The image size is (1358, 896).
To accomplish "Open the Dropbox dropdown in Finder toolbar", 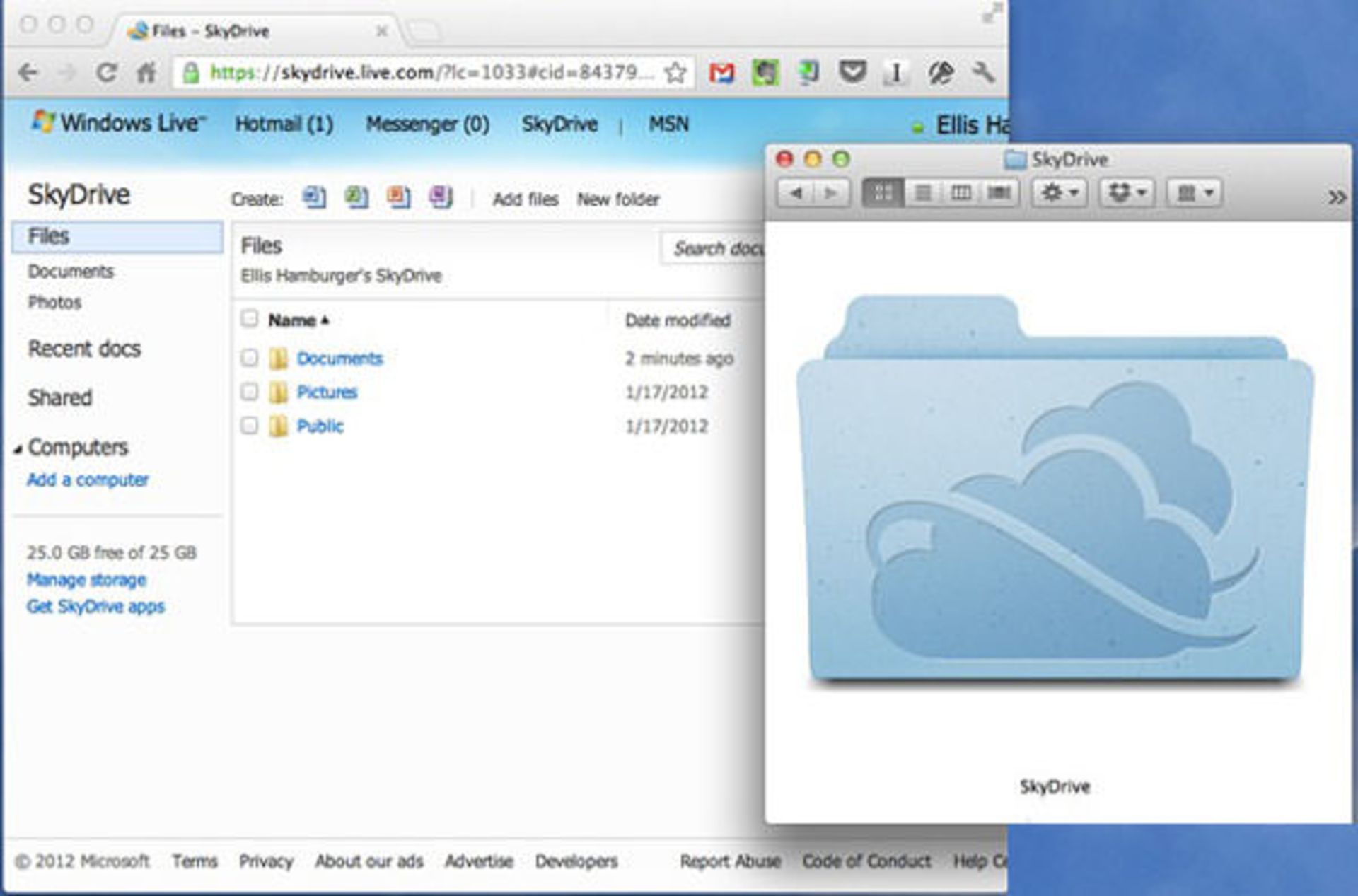I will (1127, 192).
